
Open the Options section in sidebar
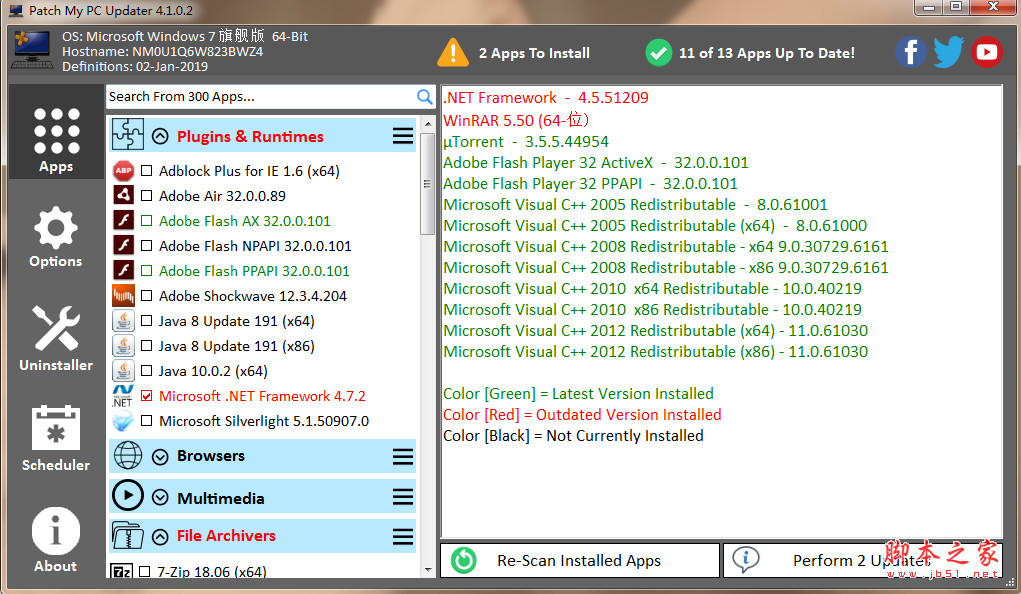click(x=56, y=236)
